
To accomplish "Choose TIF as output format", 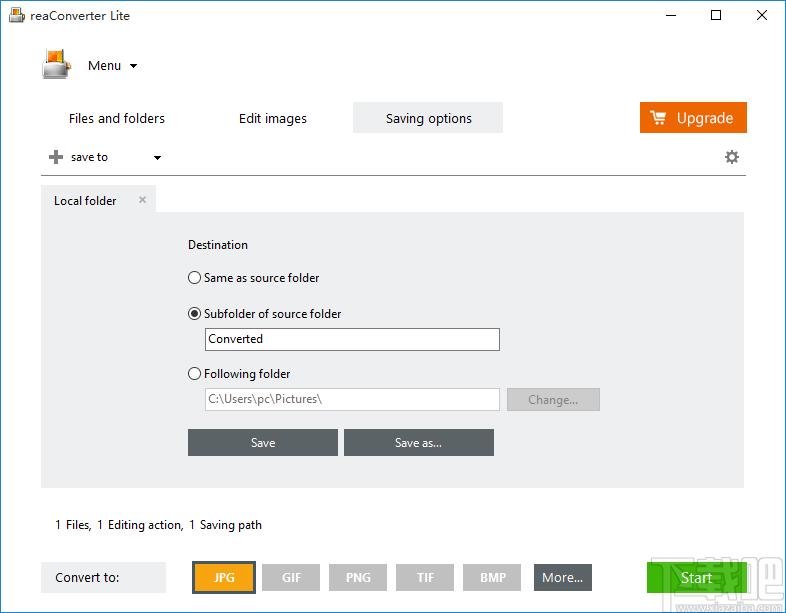I will (x=425, y=577).
